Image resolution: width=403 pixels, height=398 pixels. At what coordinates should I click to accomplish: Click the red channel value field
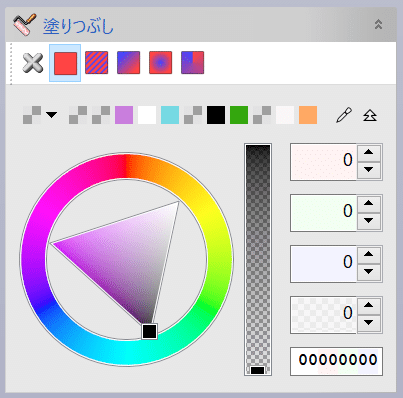(x=323, y=162)
